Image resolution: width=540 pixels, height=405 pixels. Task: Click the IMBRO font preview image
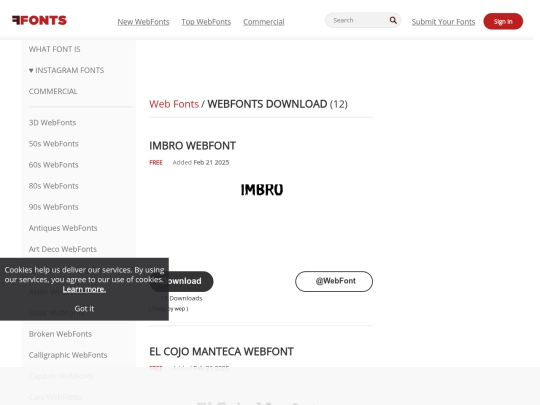[262, 190]
